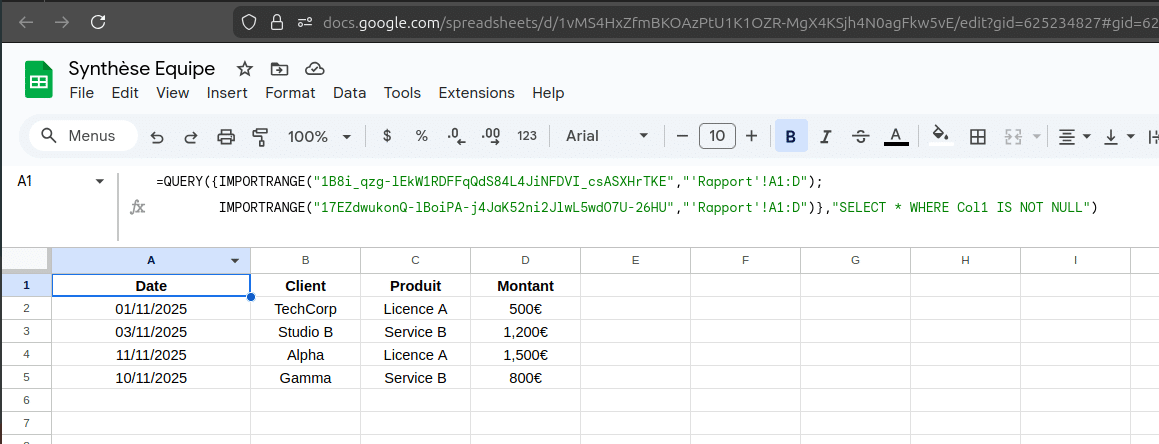Toggle Bold formatting button
The image size is (1159, 444).
coord(791,137)
